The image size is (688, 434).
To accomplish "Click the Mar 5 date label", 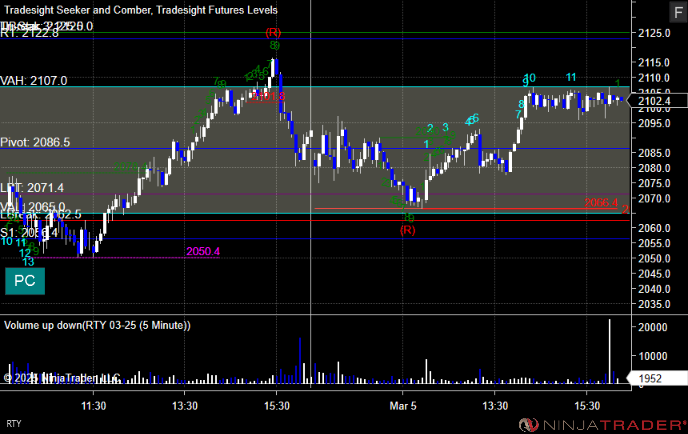I will (403, 406).
